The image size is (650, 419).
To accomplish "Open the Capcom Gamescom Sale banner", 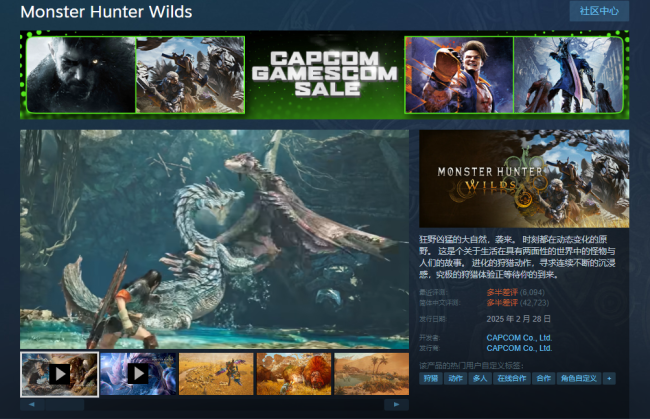I will (x=324, y=74).
